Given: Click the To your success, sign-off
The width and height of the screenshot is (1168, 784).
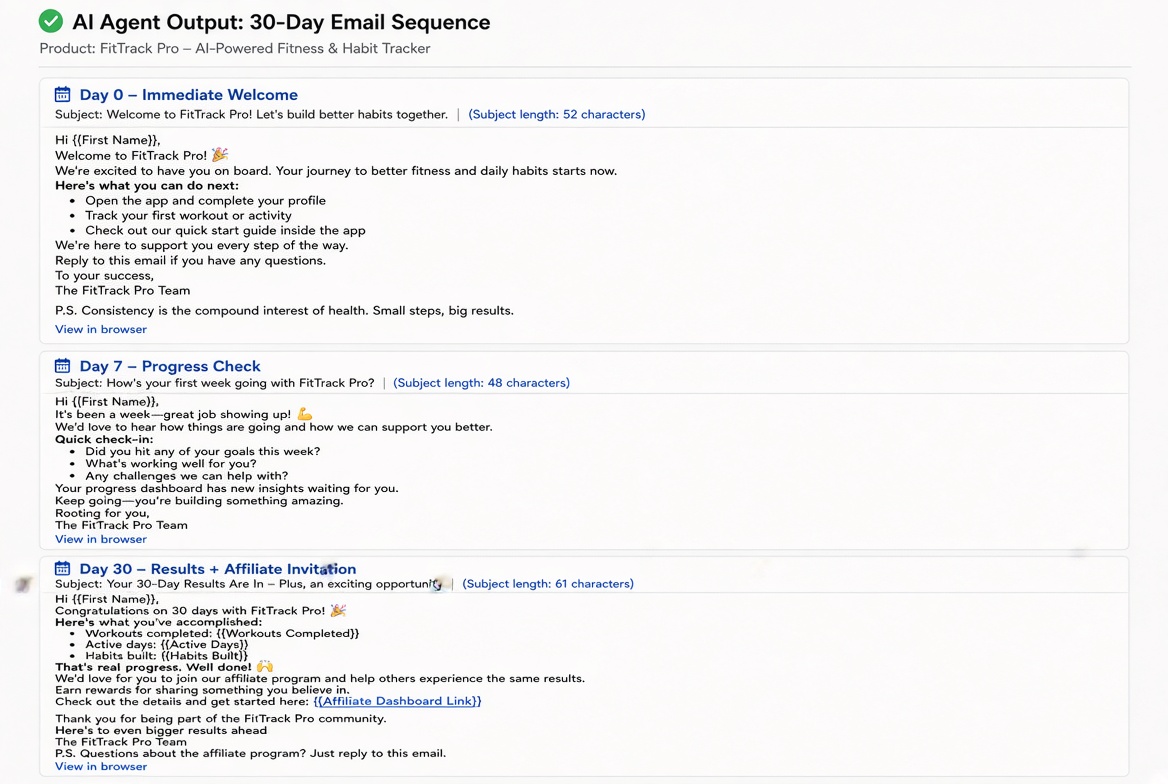Looking at the screenshot, I should 104,275.
